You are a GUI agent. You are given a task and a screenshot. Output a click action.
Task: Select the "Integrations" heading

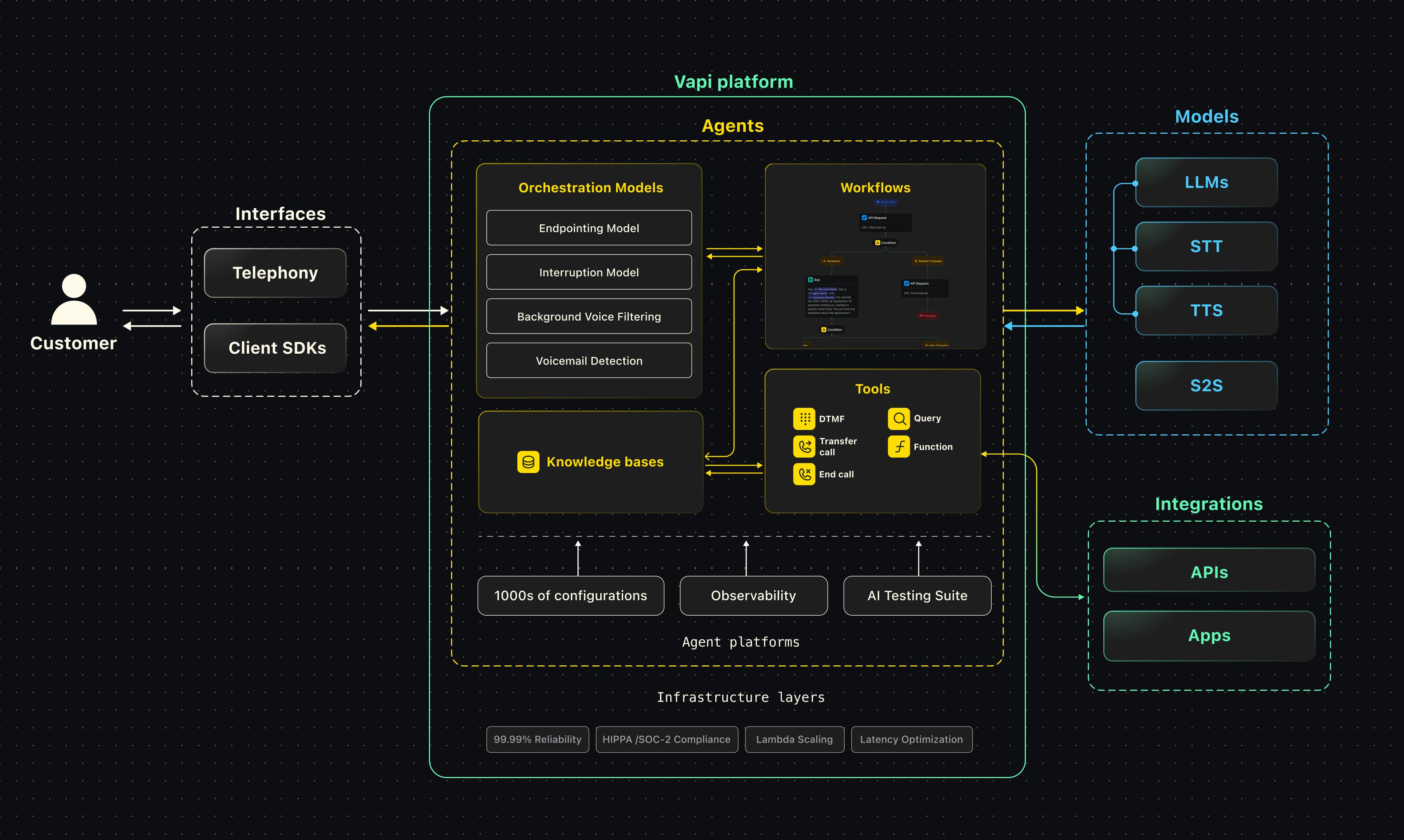point(1209,504)
